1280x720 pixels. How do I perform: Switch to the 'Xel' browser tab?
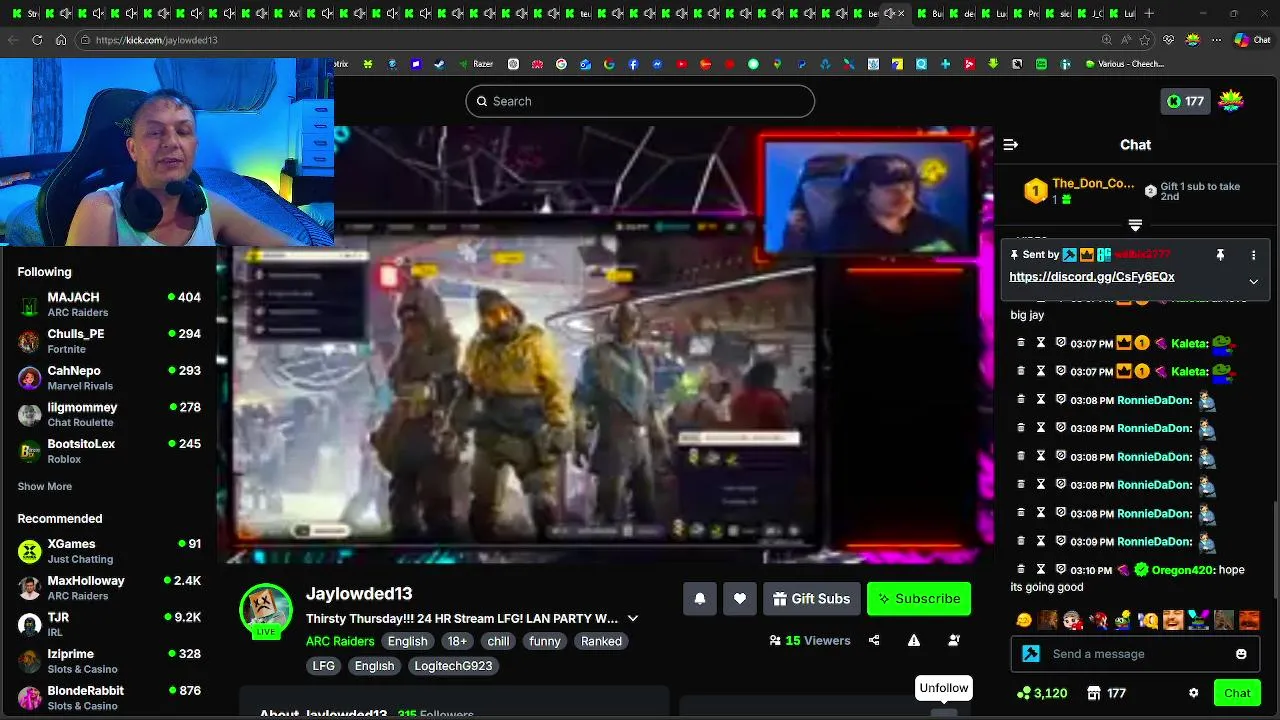[x=289, y=13]
